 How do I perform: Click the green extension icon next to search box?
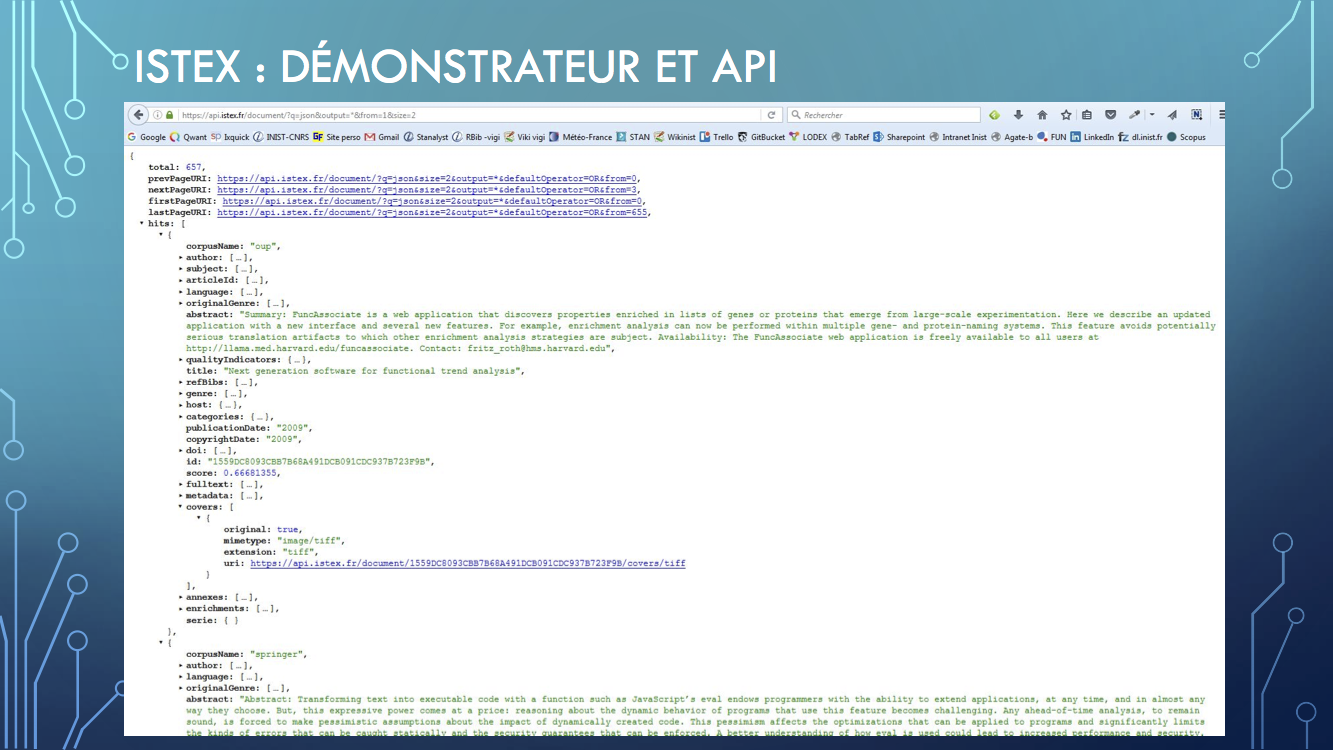click(x=994, y=114)
